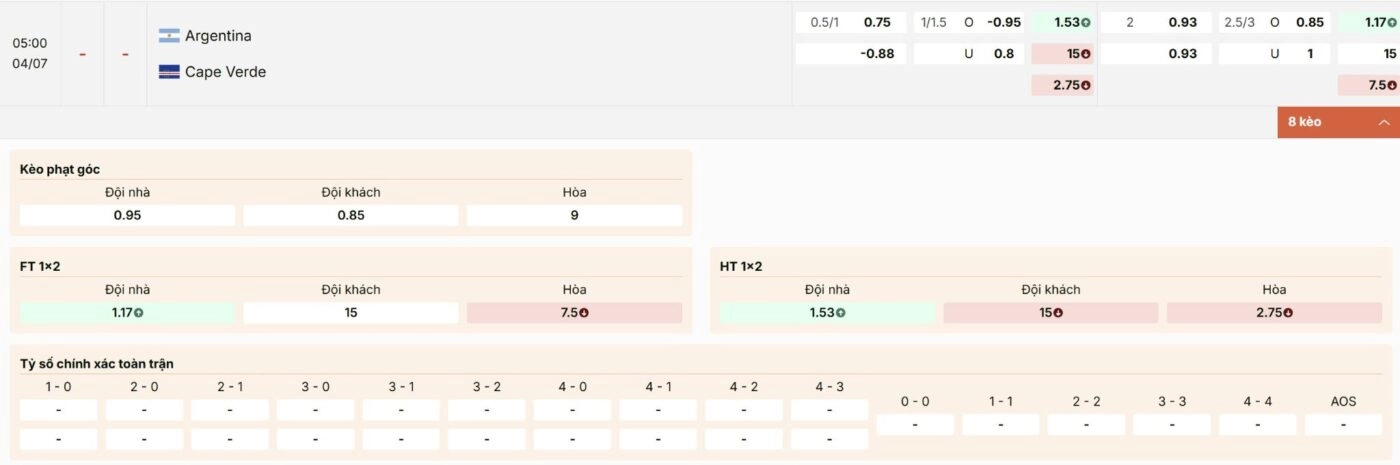Click the odds cell under 0 - 0 score

coord(915,425)
